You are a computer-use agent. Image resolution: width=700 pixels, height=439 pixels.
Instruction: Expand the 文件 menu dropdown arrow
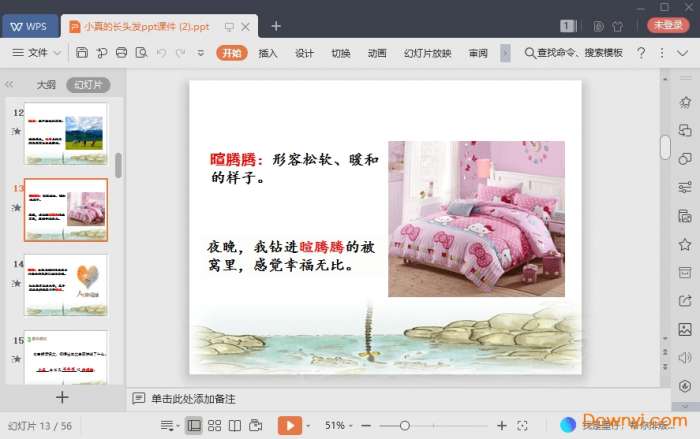point(58,53)
